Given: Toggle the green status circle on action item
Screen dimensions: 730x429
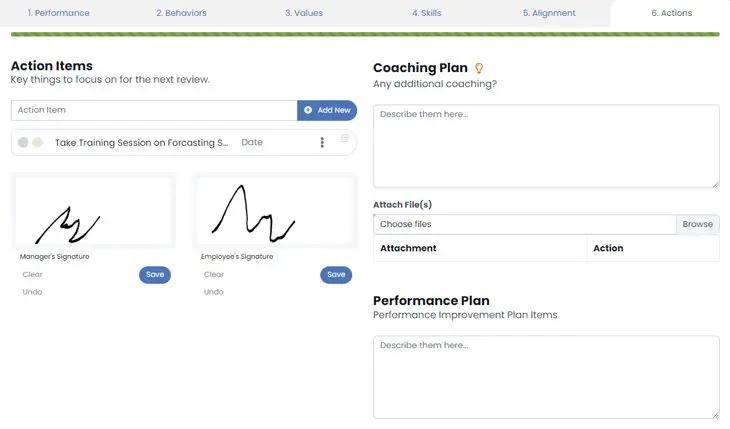Looking at the screenshot, I should click(x=38, y=142).
